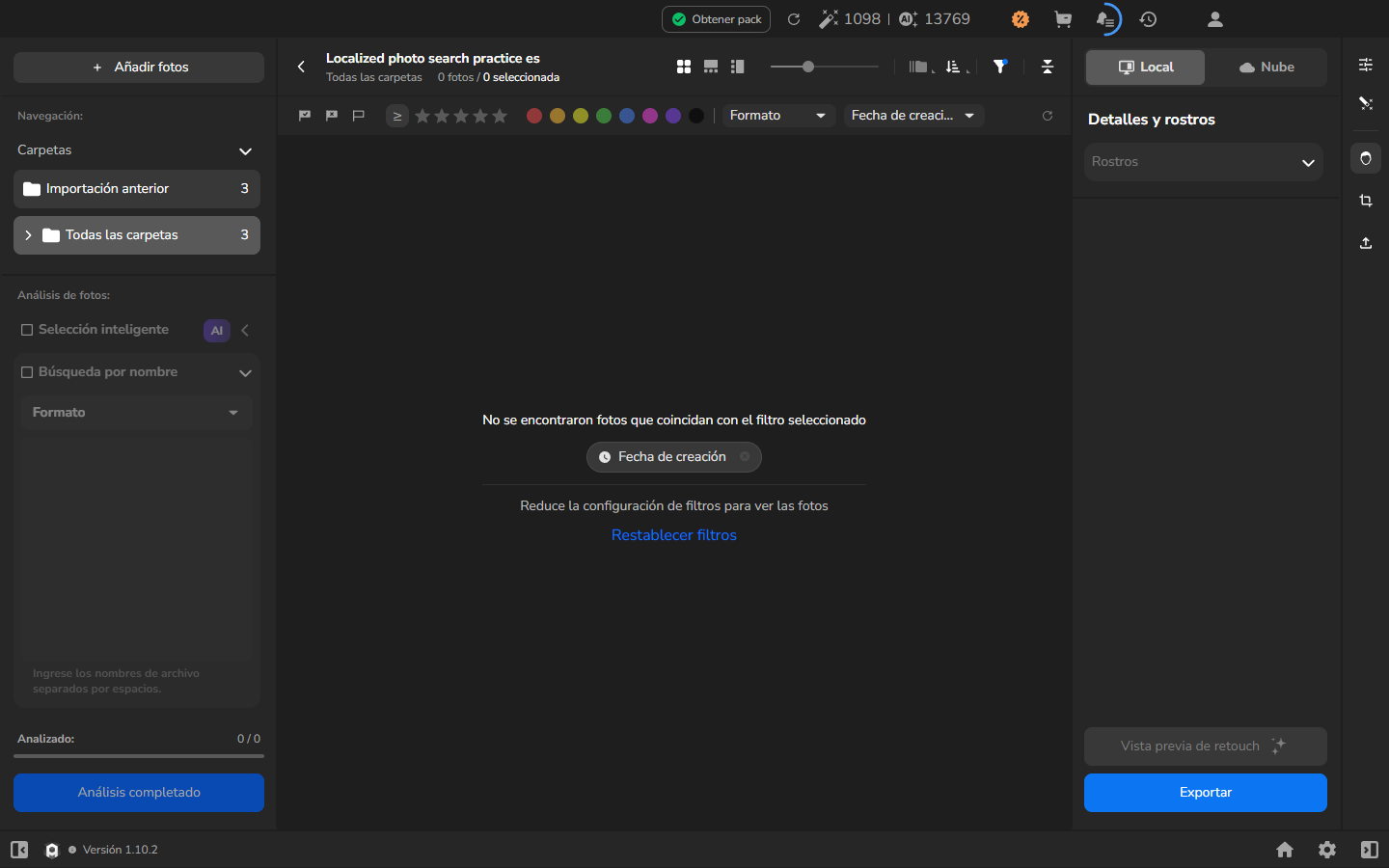Toggle the filter funnel icon
The image size is (1389, 868).
[1000, 67]
